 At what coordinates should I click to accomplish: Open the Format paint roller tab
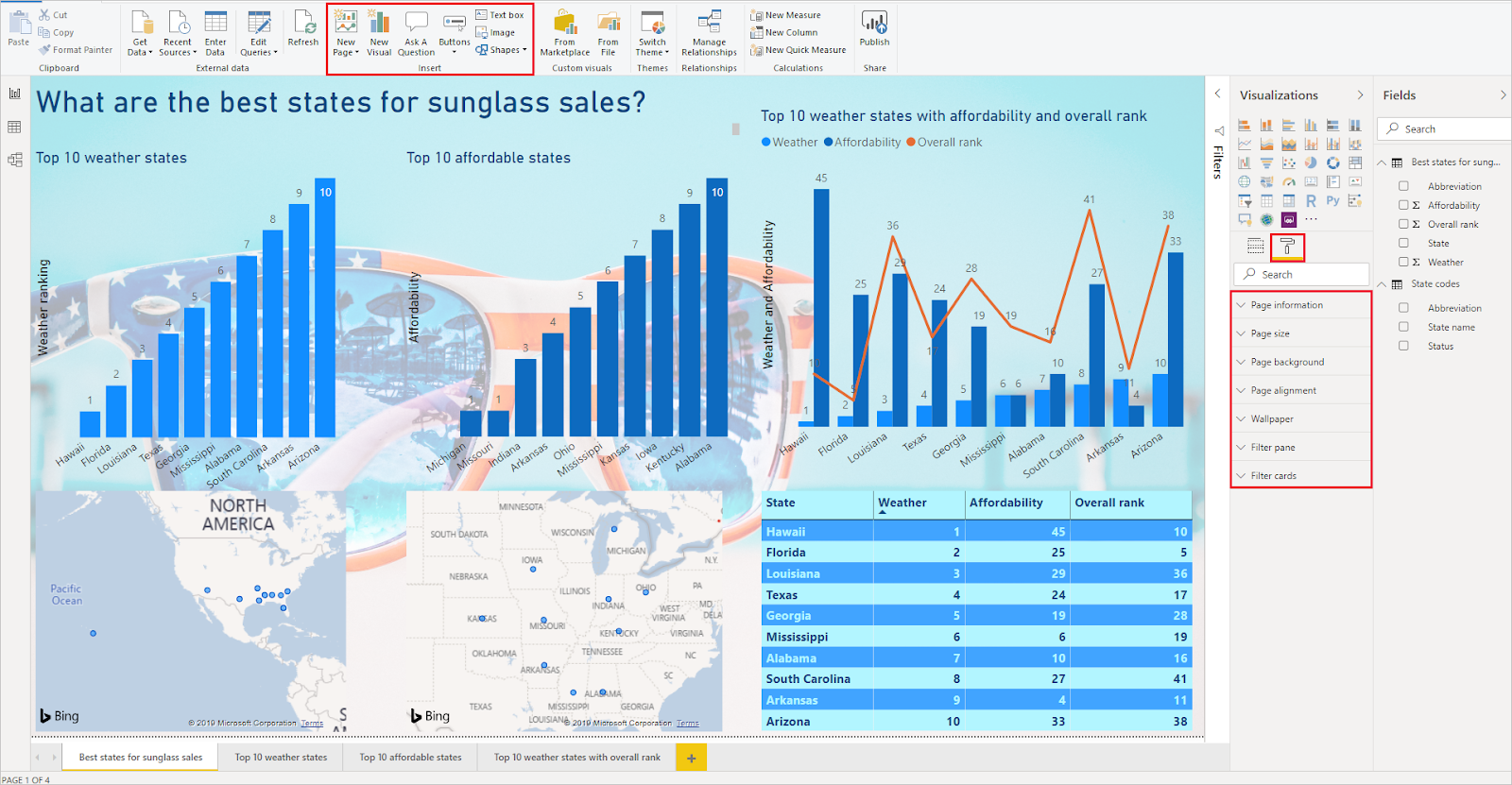click(x=1287, y=247)
